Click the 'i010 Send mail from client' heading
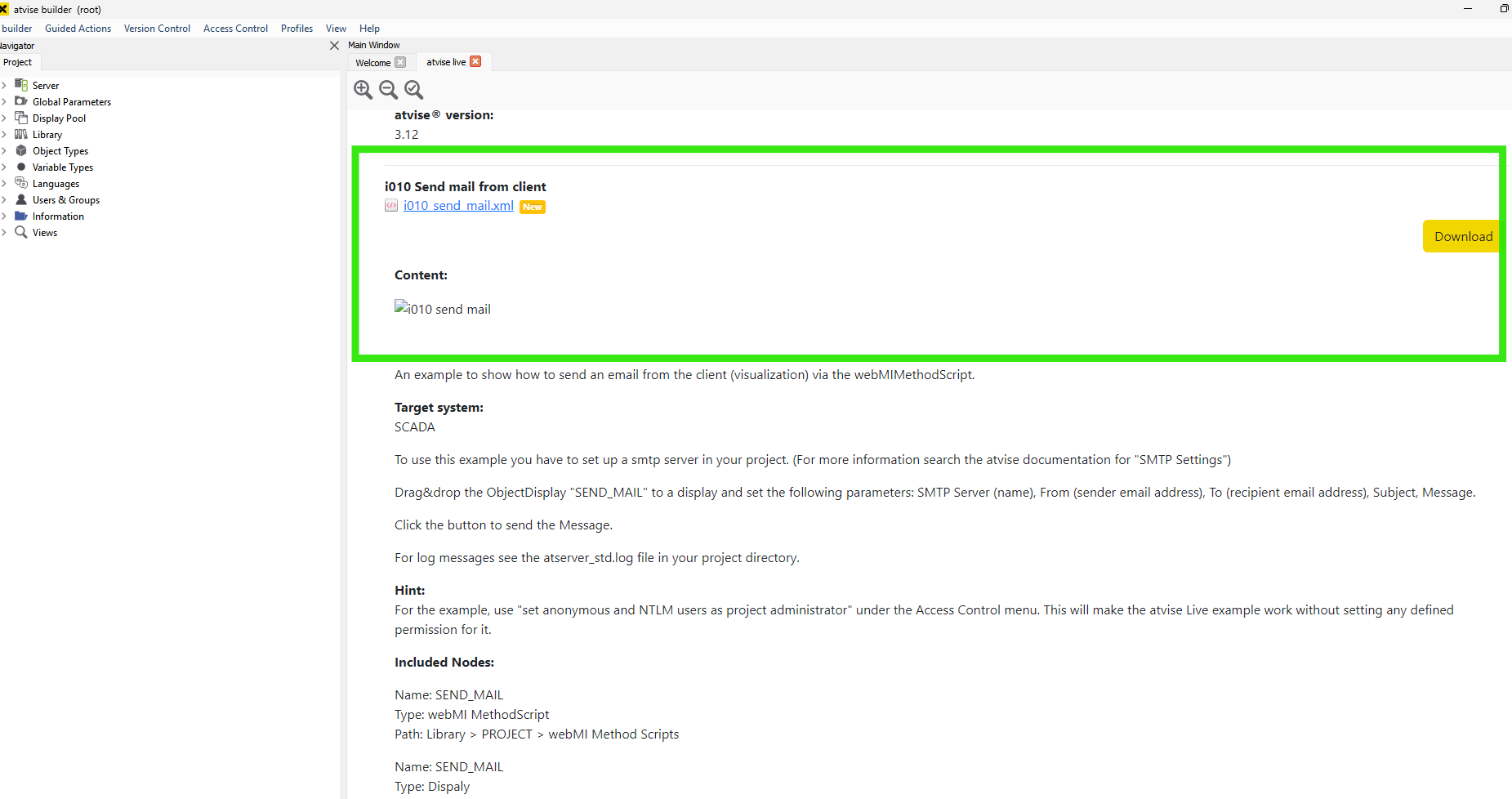Viewport: 1512px width, 799px height. (x=466, y=186)
